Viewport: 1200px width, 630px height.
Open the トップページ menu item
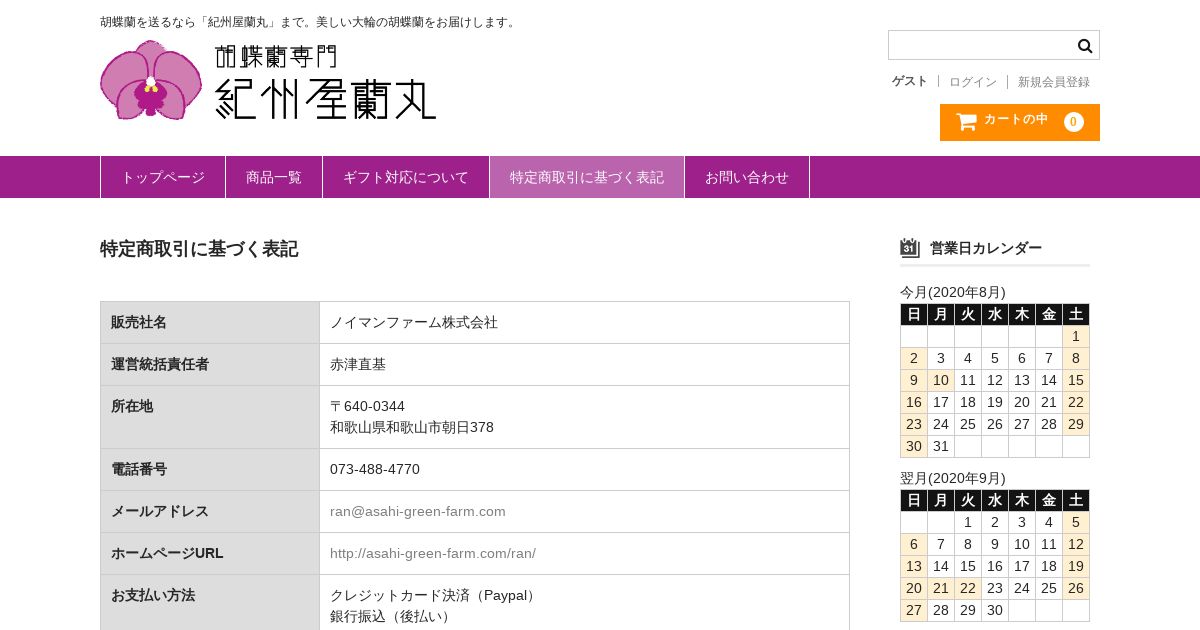click(163, 177)
